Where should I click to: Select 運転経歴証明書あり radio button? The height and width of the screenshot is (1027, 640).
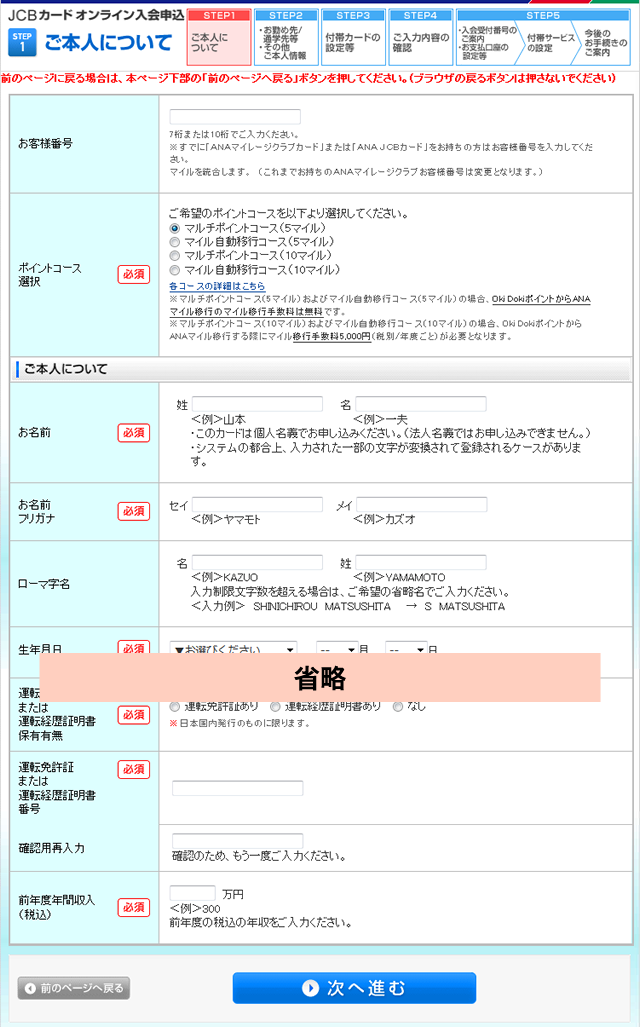point(275,707)
